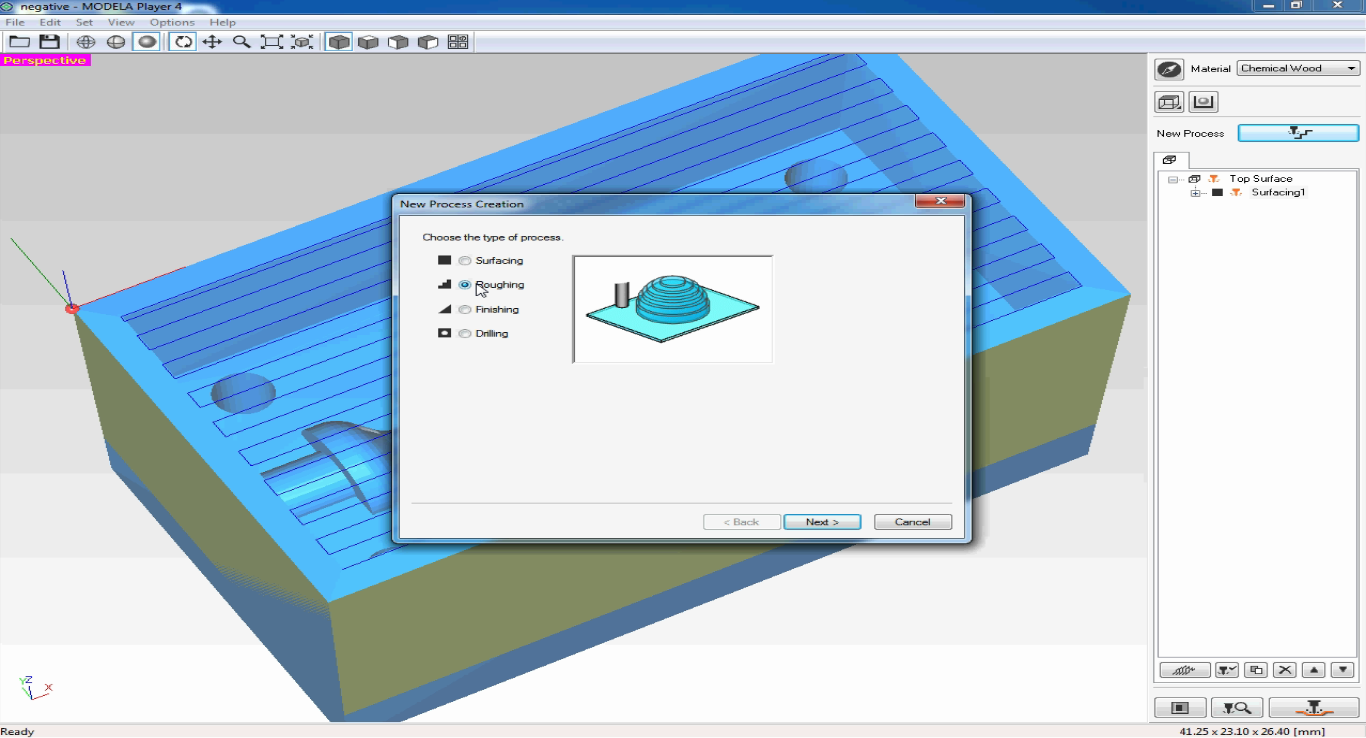This screenshot has width=1366, height=738.
Task: Switch to the four-pane split view
Action: (458, 42)
